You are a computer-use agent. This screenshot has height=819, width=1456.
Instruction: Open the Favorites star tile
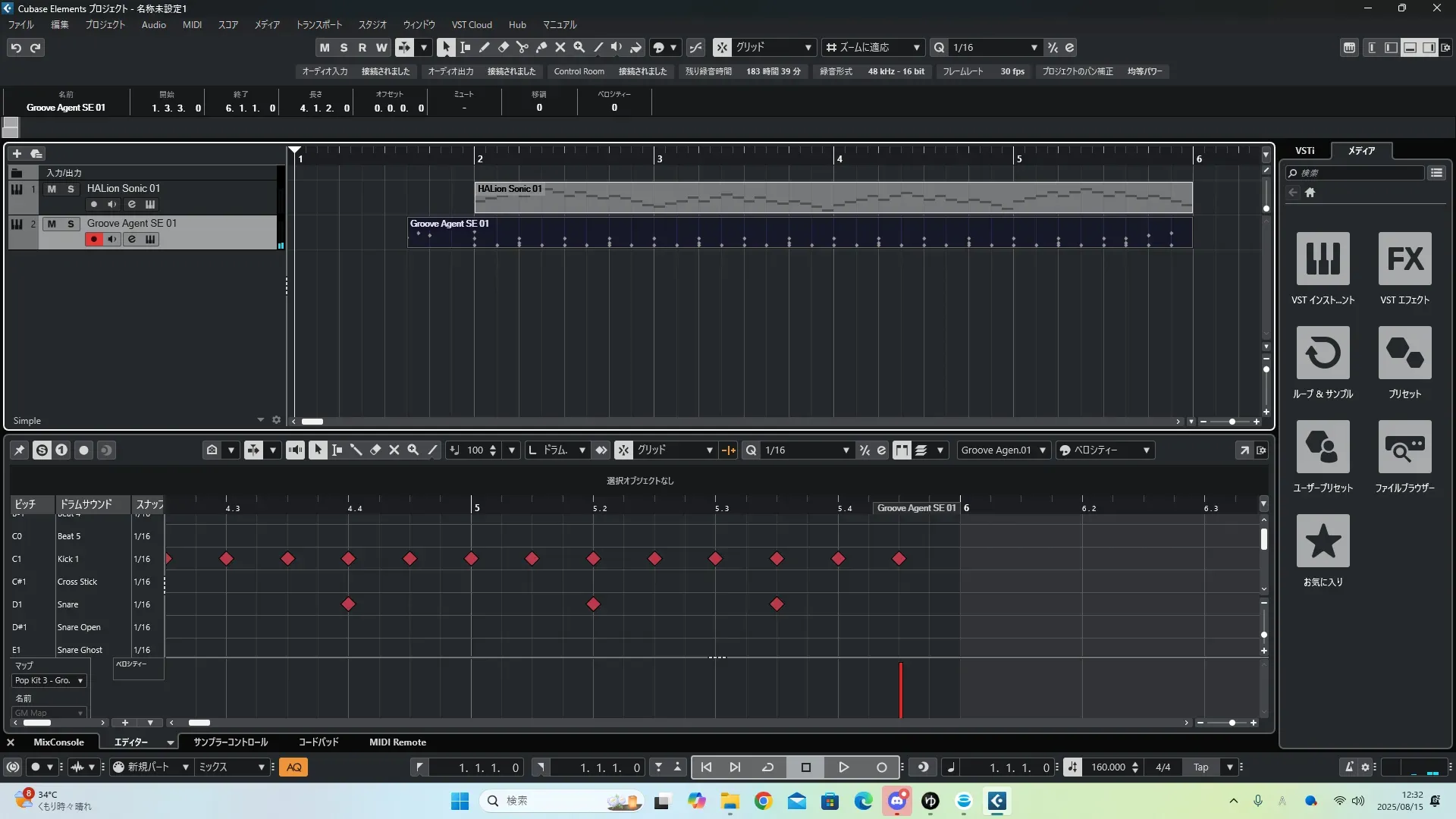[x=1323, y=541]
